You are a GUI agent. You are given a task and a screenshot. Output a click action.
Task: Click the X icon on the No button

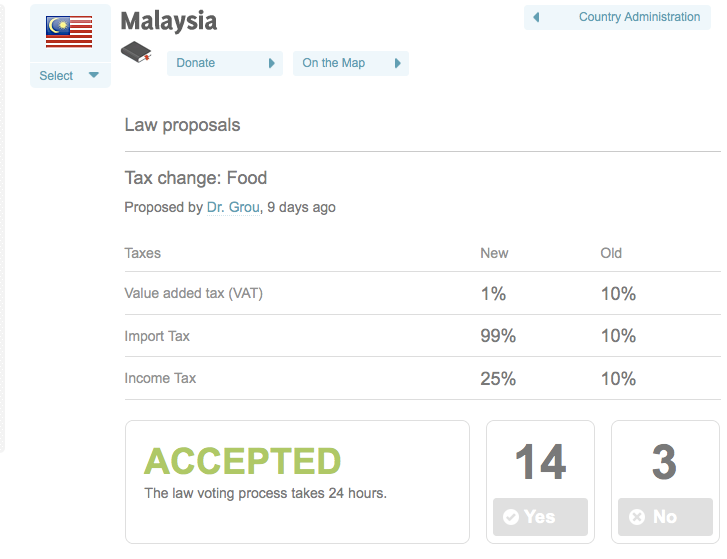point(637,517)
